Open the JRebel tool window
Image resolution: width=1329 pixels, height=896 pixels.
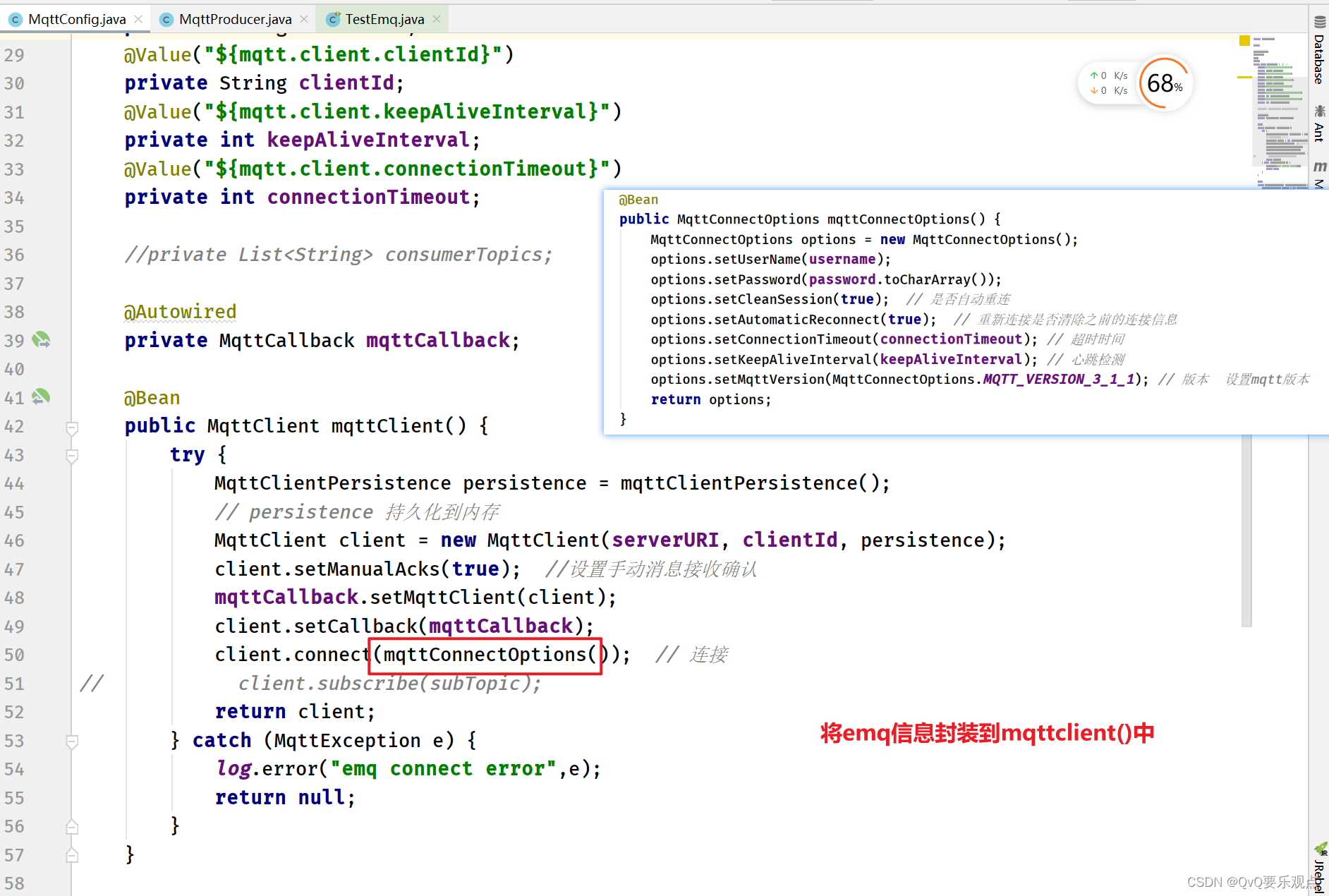1319,869
